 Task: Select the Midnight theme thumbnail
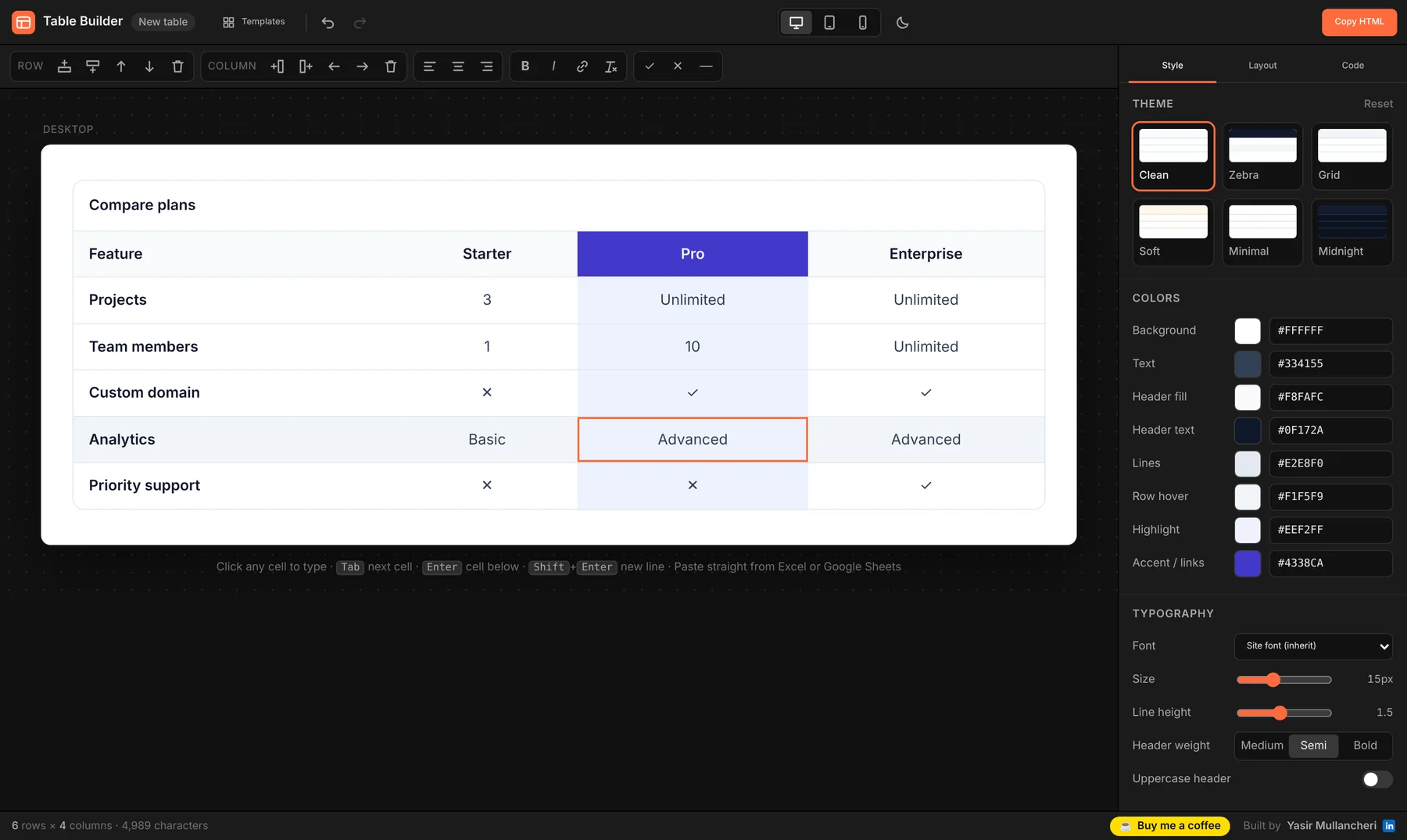1352,232
